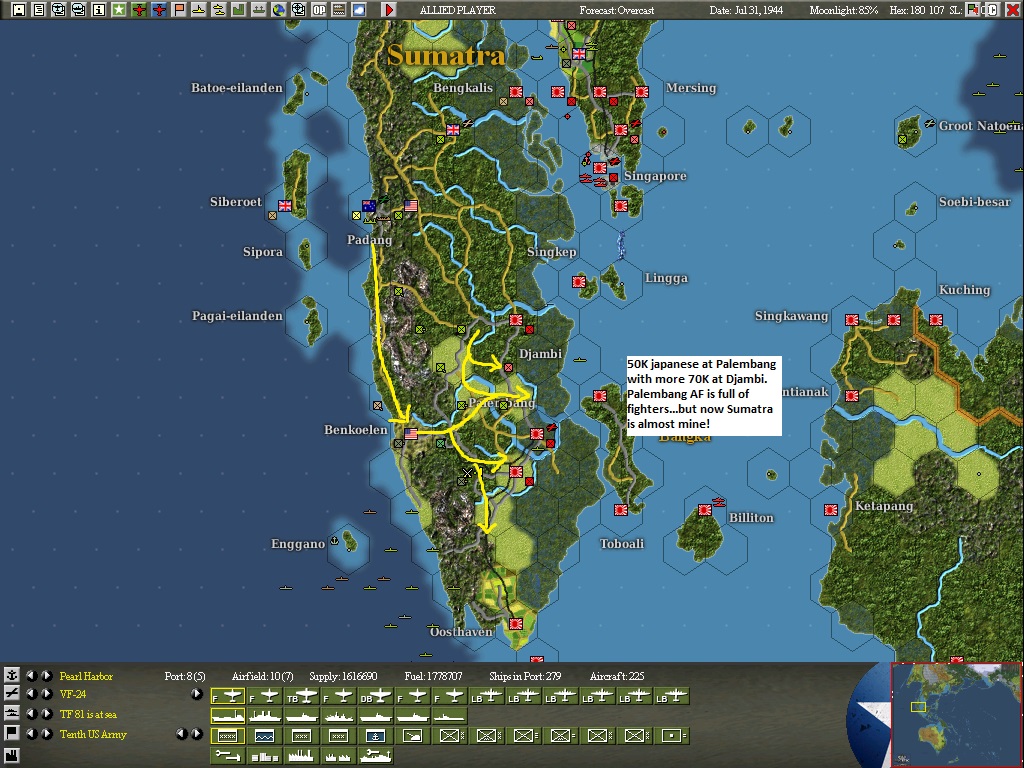Viewport: 1024px width, 768px height.
Task: Click the crosshair target toolbar icon
Action: point(298,10)
